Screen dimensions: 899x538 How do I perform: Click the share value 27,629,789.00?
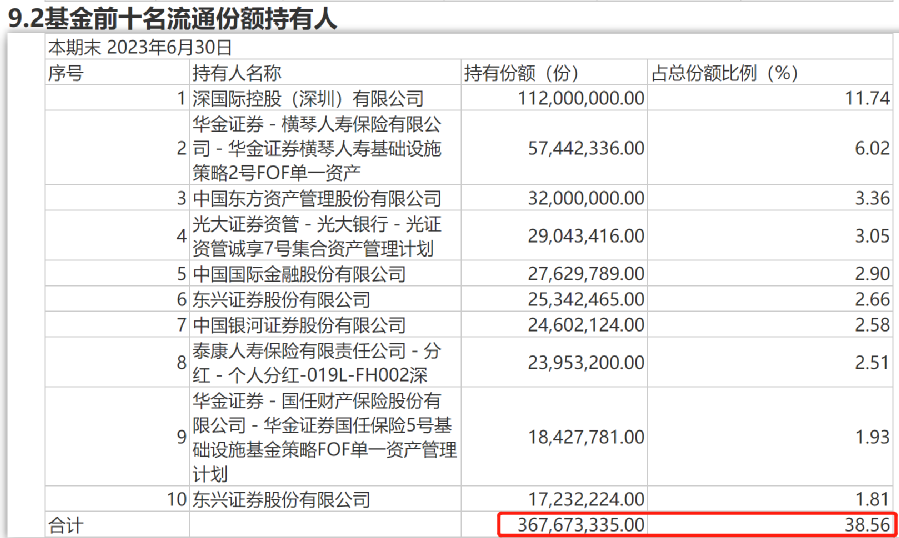point(586,274)
